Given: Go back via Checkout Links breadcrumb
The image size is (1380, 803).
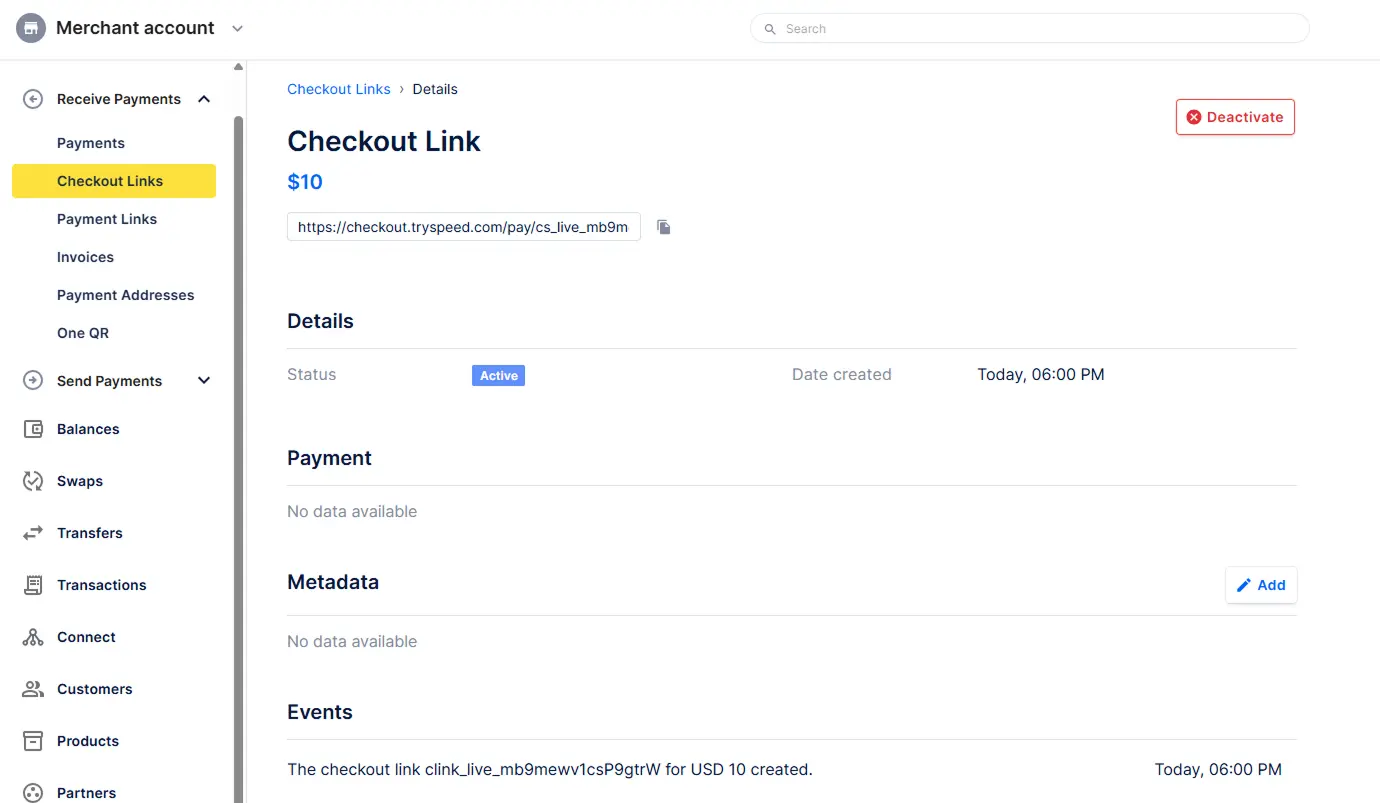Looking at the screenshot, I should [x=338, y=89].
